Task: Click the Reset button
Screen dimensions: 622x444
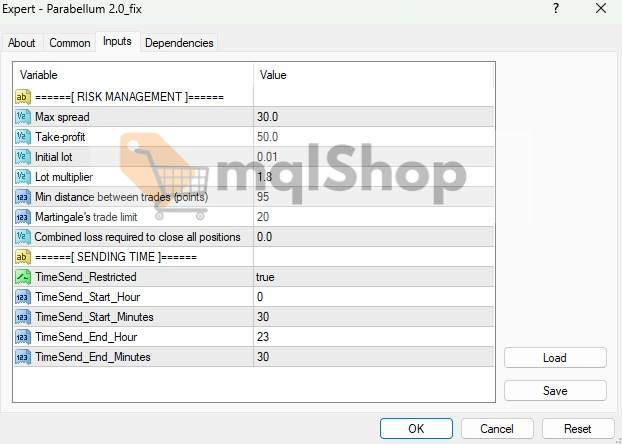Action: click(x=578, y=429)
